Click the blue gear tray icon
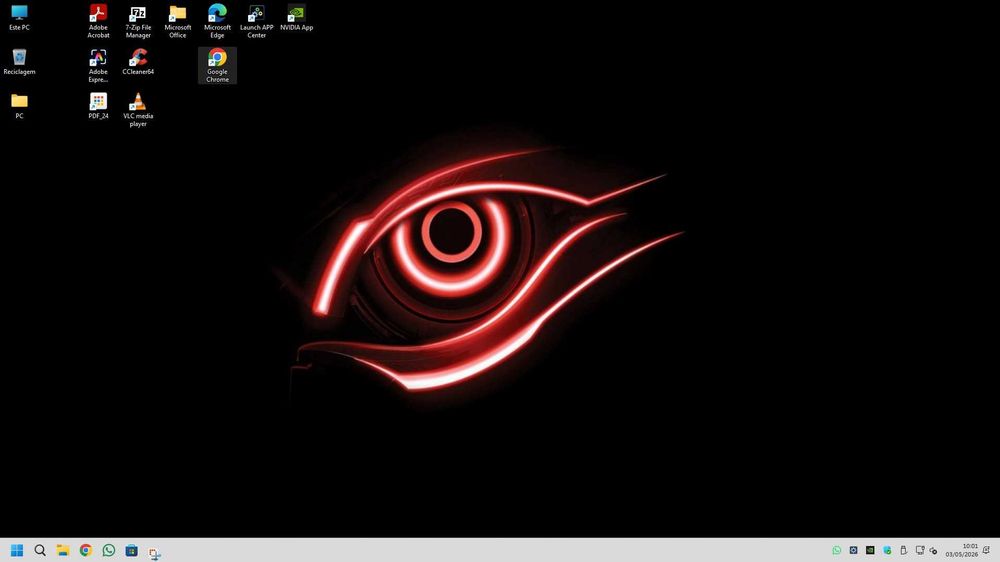 pos(853,550)
